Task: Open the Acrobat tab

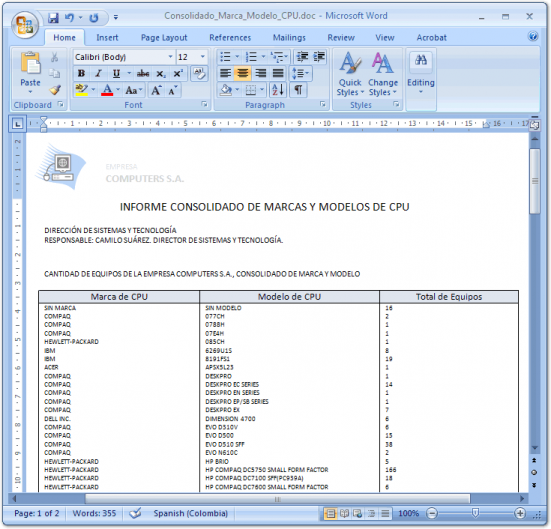Action: pos(431,38)
